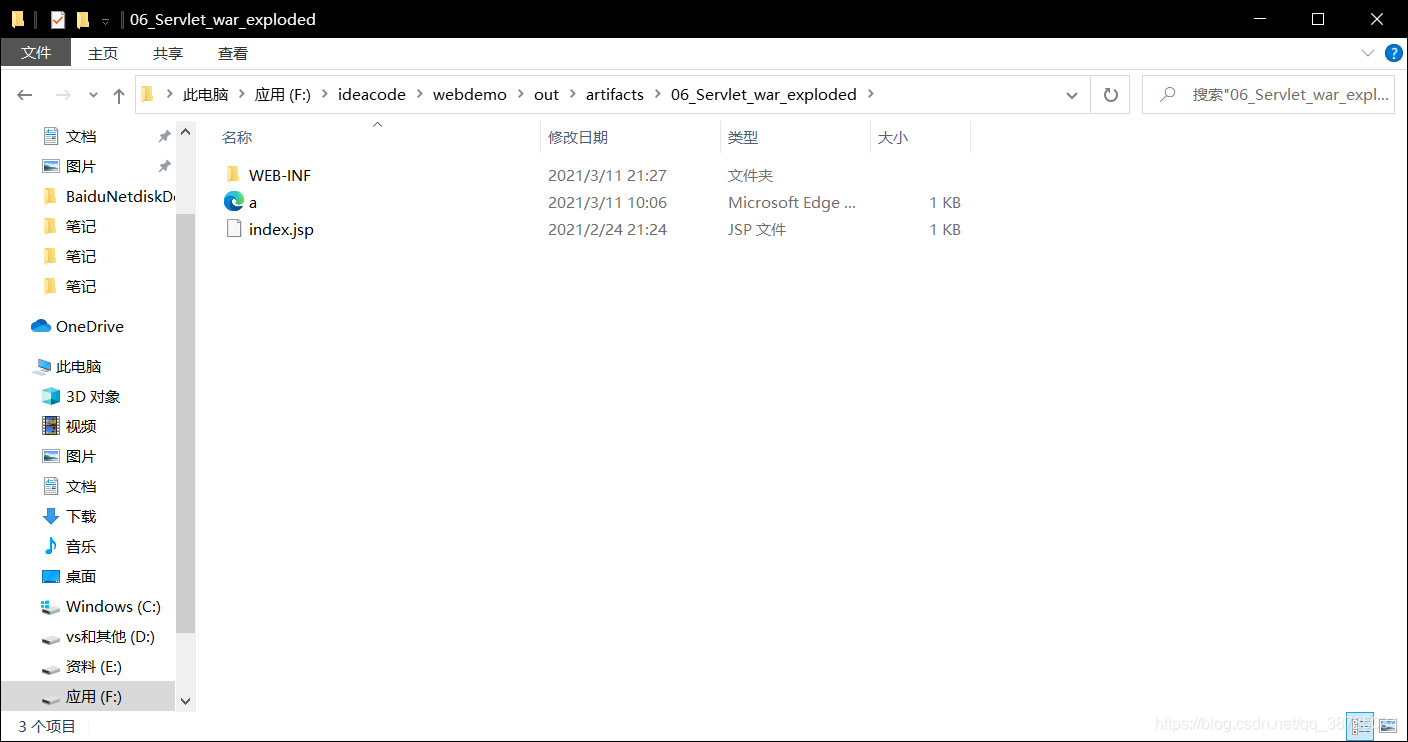Viewport: 1408px width, 742px height.
Task: Open the Help question mark icon
Action: coord(1393,53)
